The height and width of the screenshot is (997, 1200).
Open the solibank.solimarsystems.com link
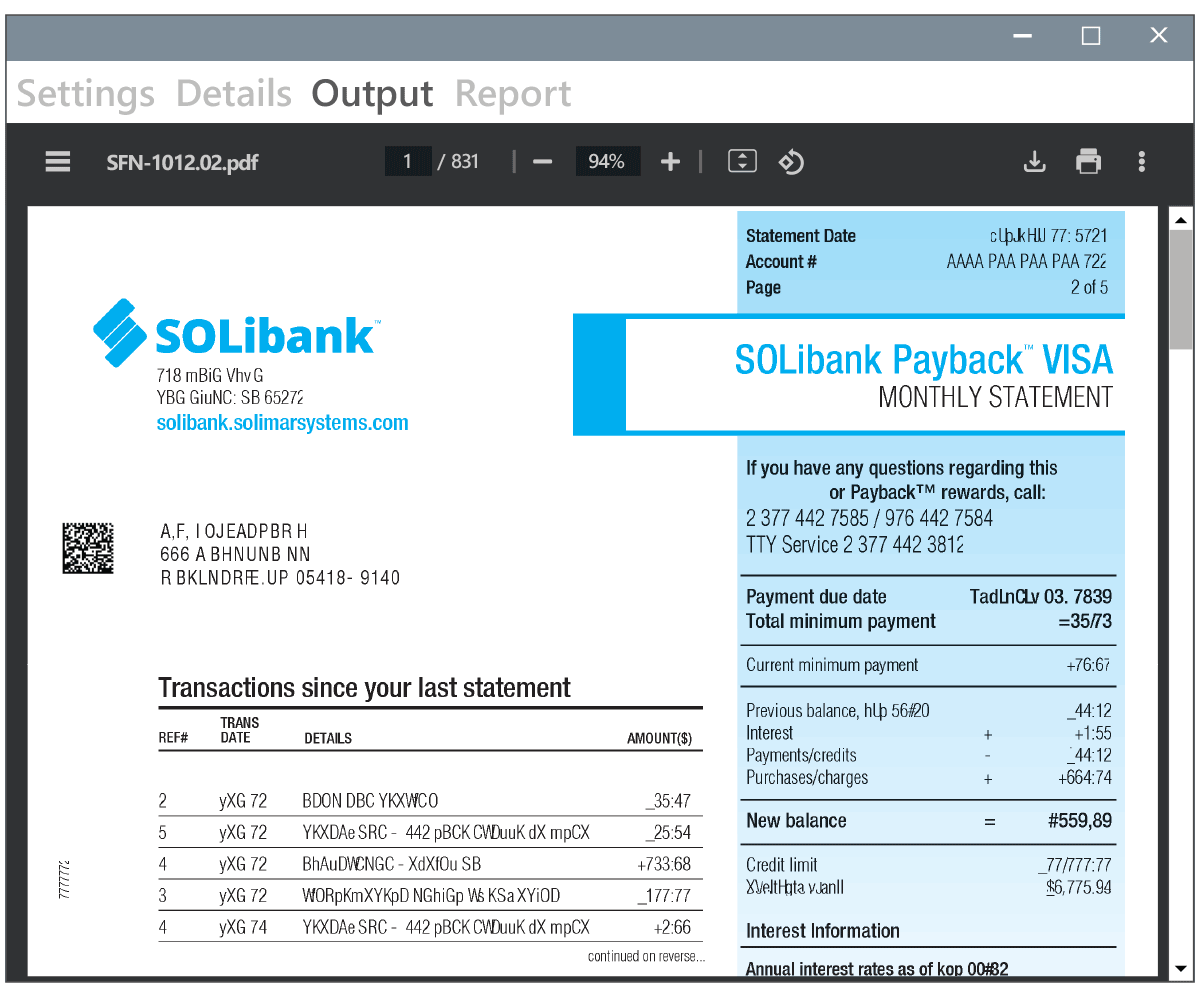(x=282, y=423)
